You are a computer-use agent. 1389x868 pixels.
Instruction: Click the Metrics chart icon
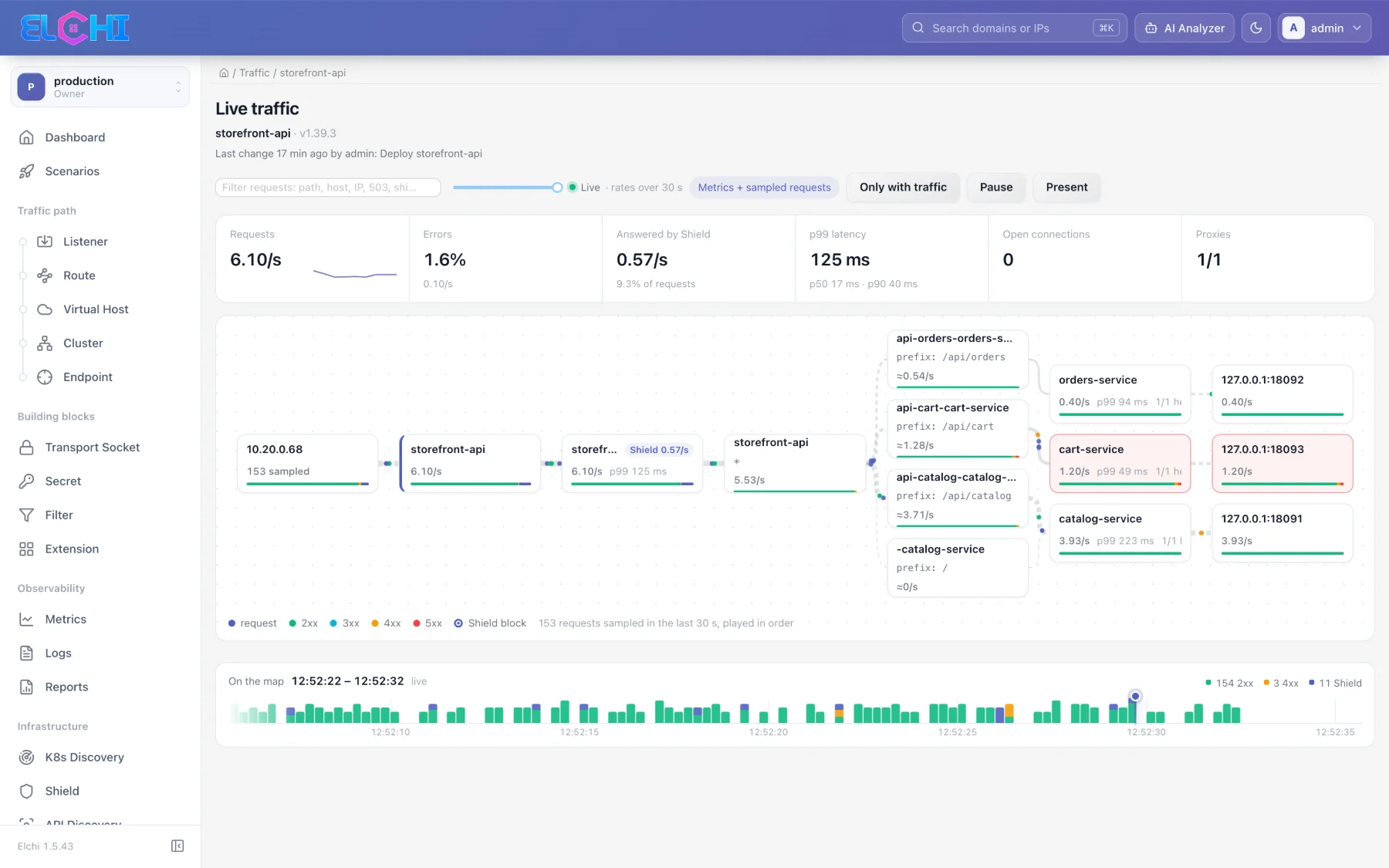pos(26,620)
